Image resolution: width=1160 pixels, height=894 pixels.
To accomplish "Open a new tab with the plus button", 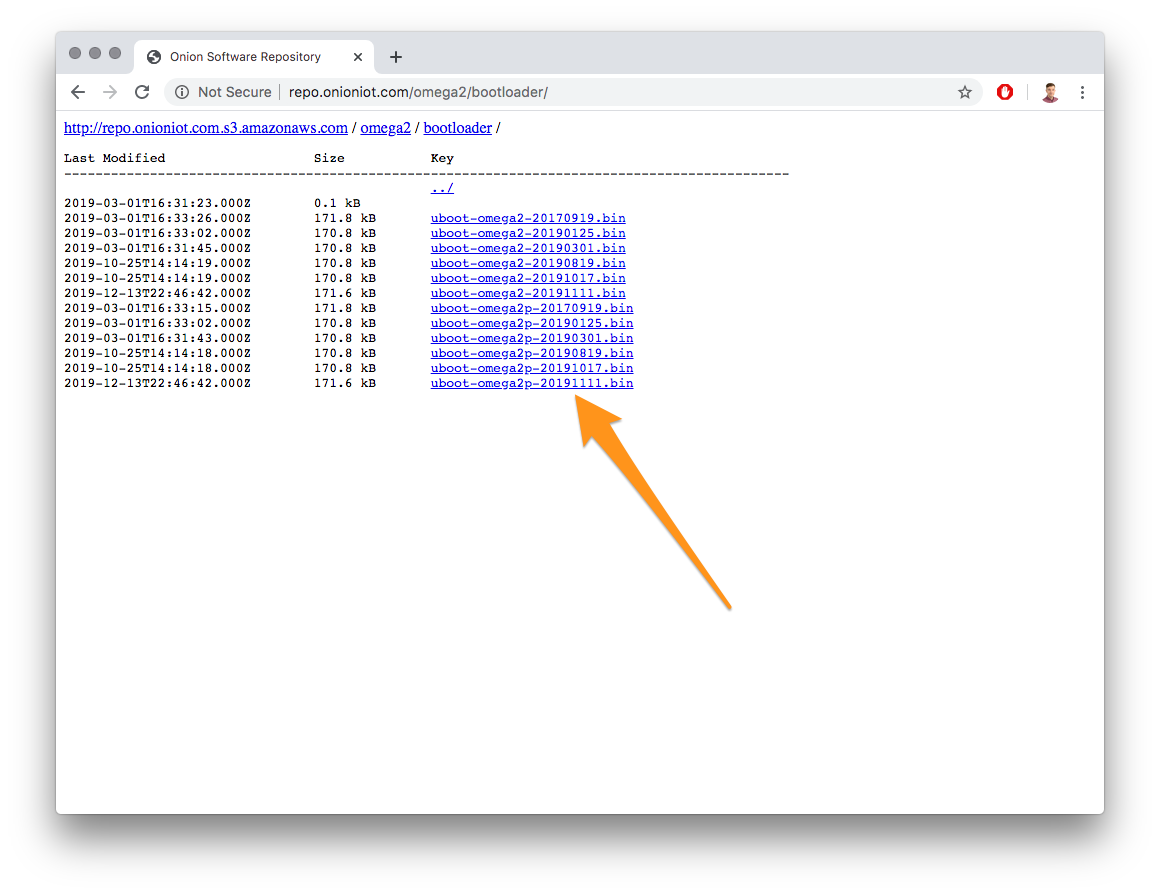I will coord(396,57).
